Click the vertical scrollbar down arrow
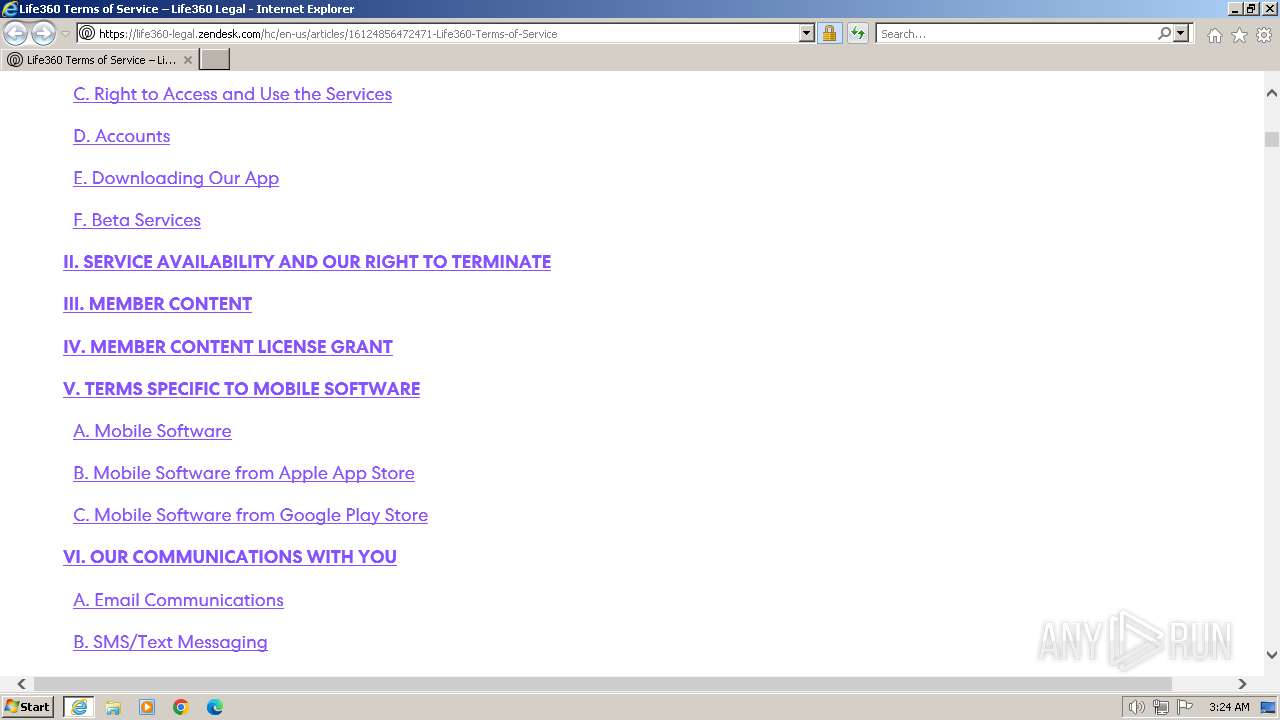The width and height of the screenshot is (1280, 720). (1271, 655)
